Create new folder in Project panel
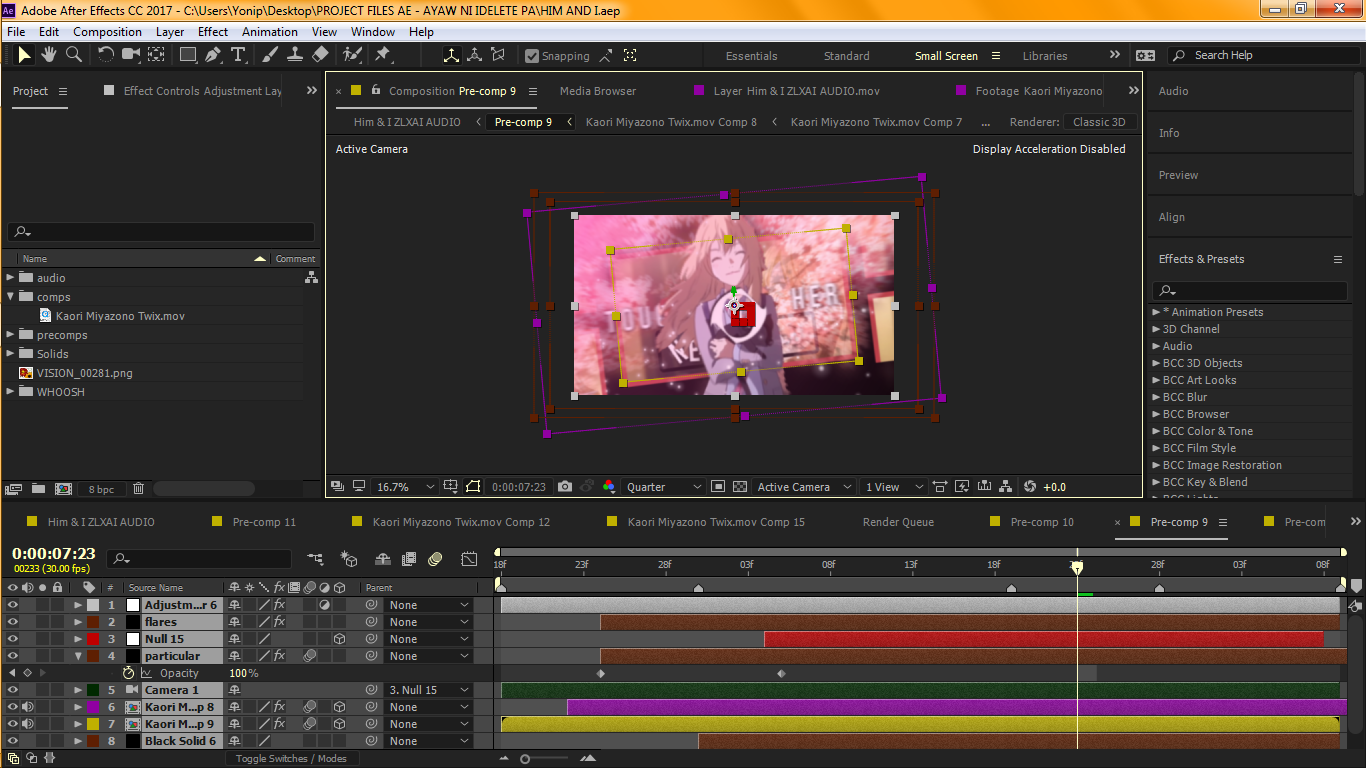1366x768 pixels. click(38, 489)
